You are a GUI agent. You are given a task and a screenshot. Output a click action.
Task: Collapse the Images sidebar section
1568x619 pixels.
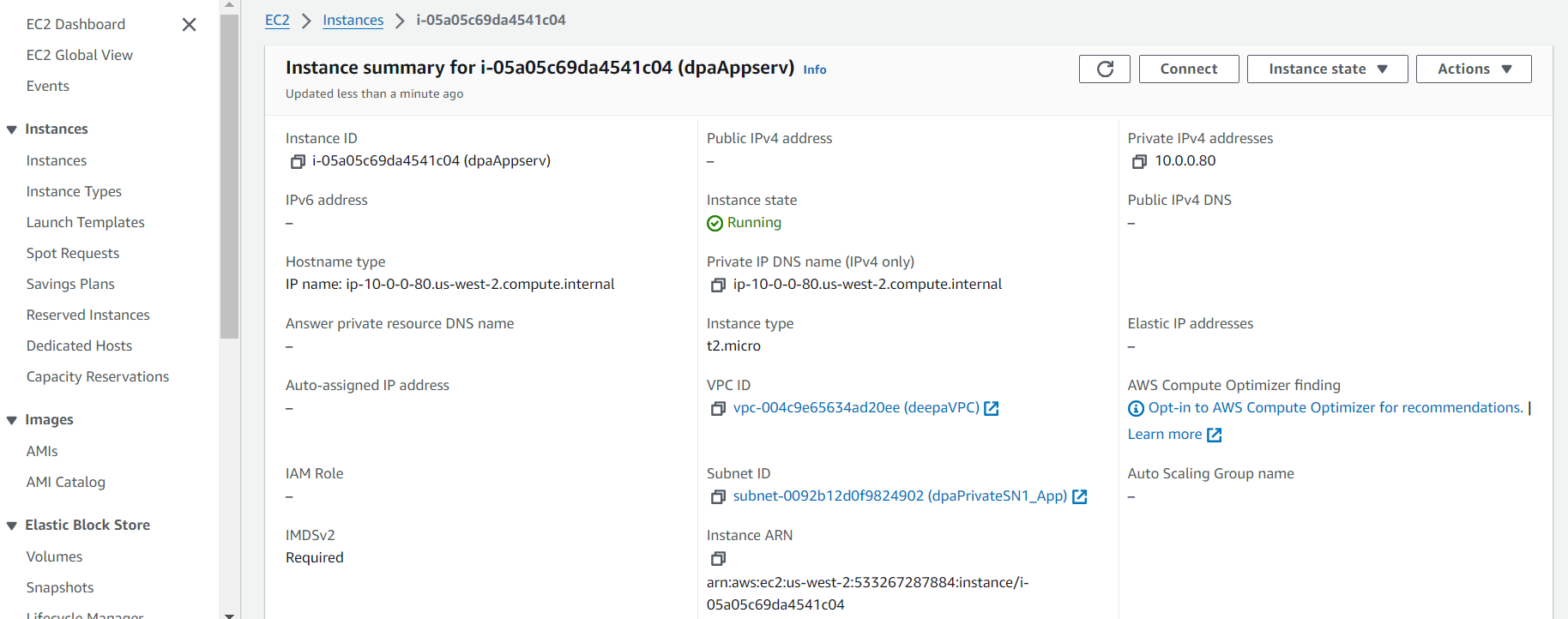12,420
